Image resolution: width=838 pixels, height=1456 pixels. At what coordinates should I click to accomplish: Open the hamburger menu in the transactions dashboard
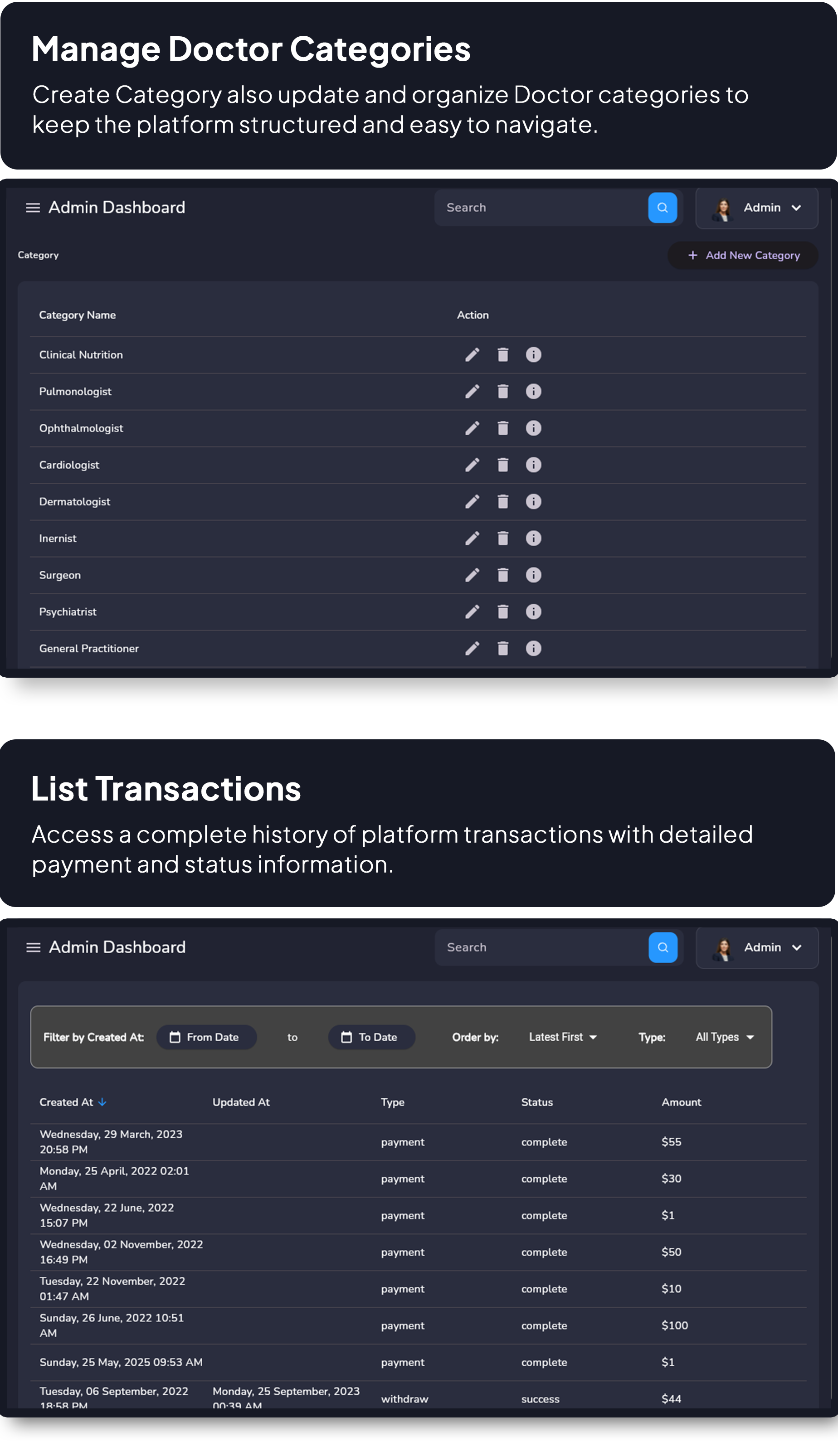point(34,947)
